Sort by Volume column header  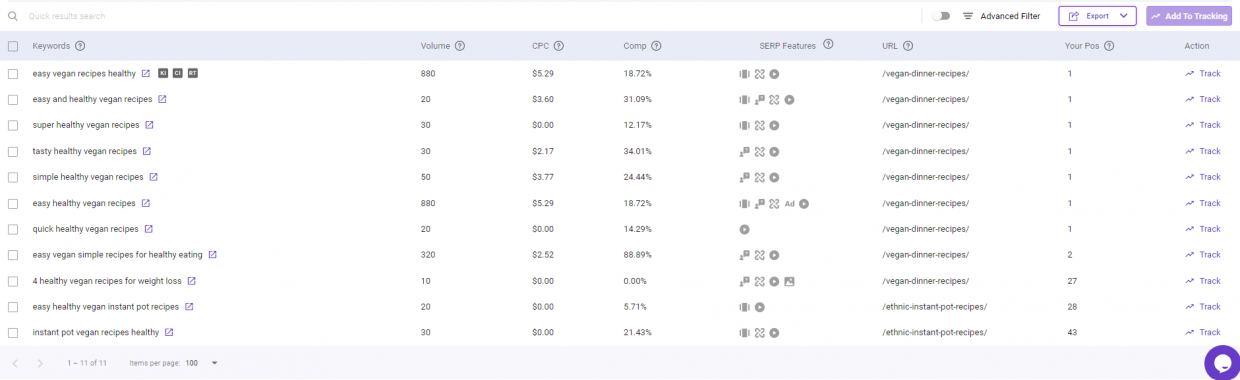click(435, 46)
